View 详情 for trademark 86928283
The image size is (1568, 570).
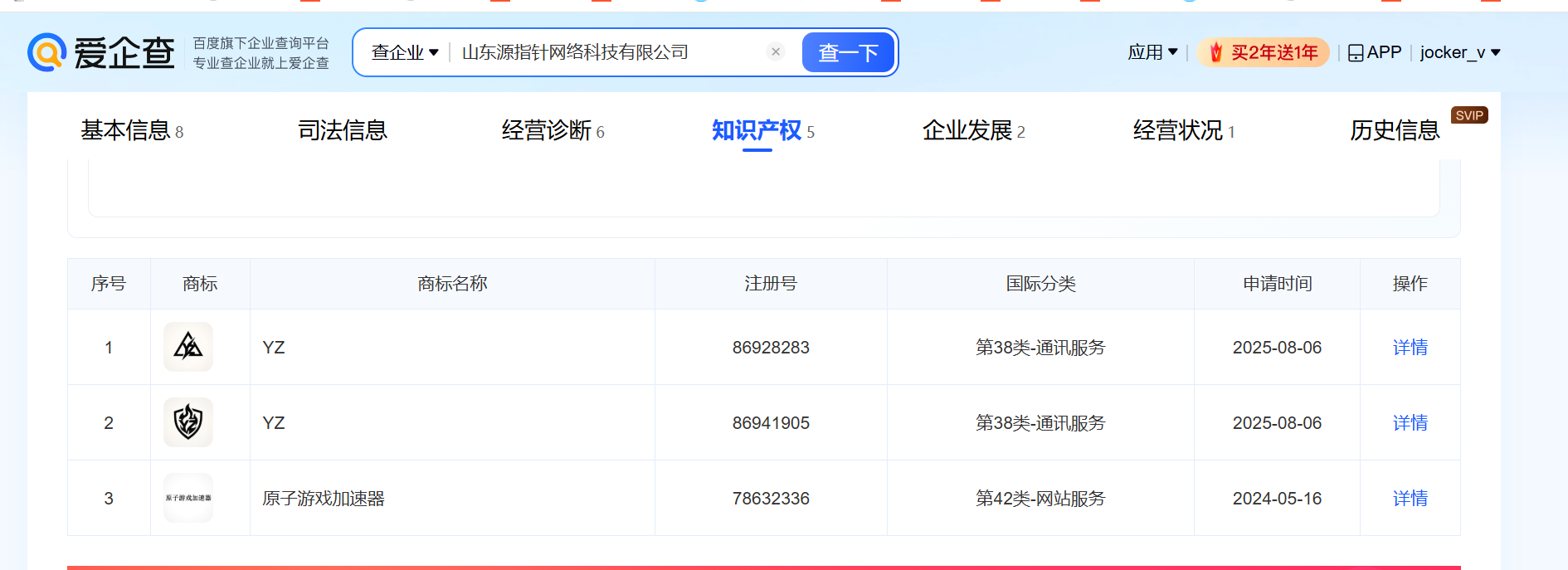[x=1410, y=347]
